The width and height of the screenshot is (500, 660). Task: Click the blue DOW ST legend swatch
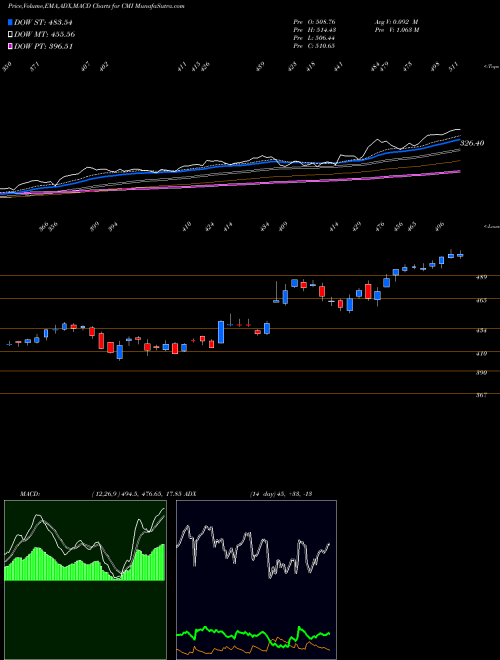tap(11, 23)
